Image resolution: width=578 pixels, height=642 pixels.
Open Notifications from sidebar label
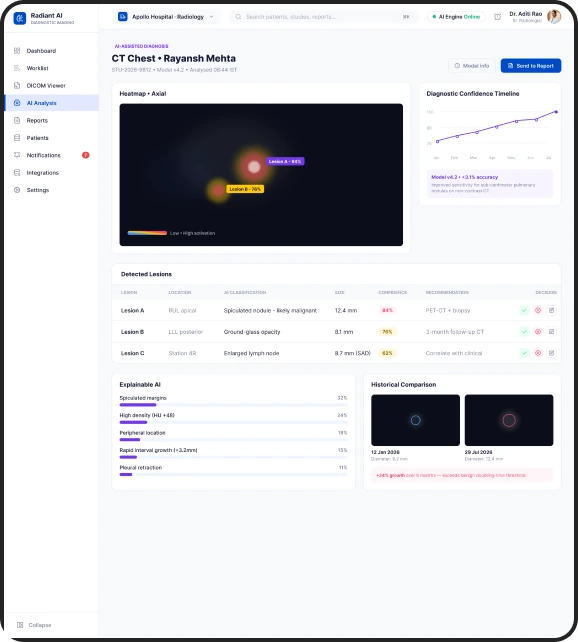coord(43,155)
